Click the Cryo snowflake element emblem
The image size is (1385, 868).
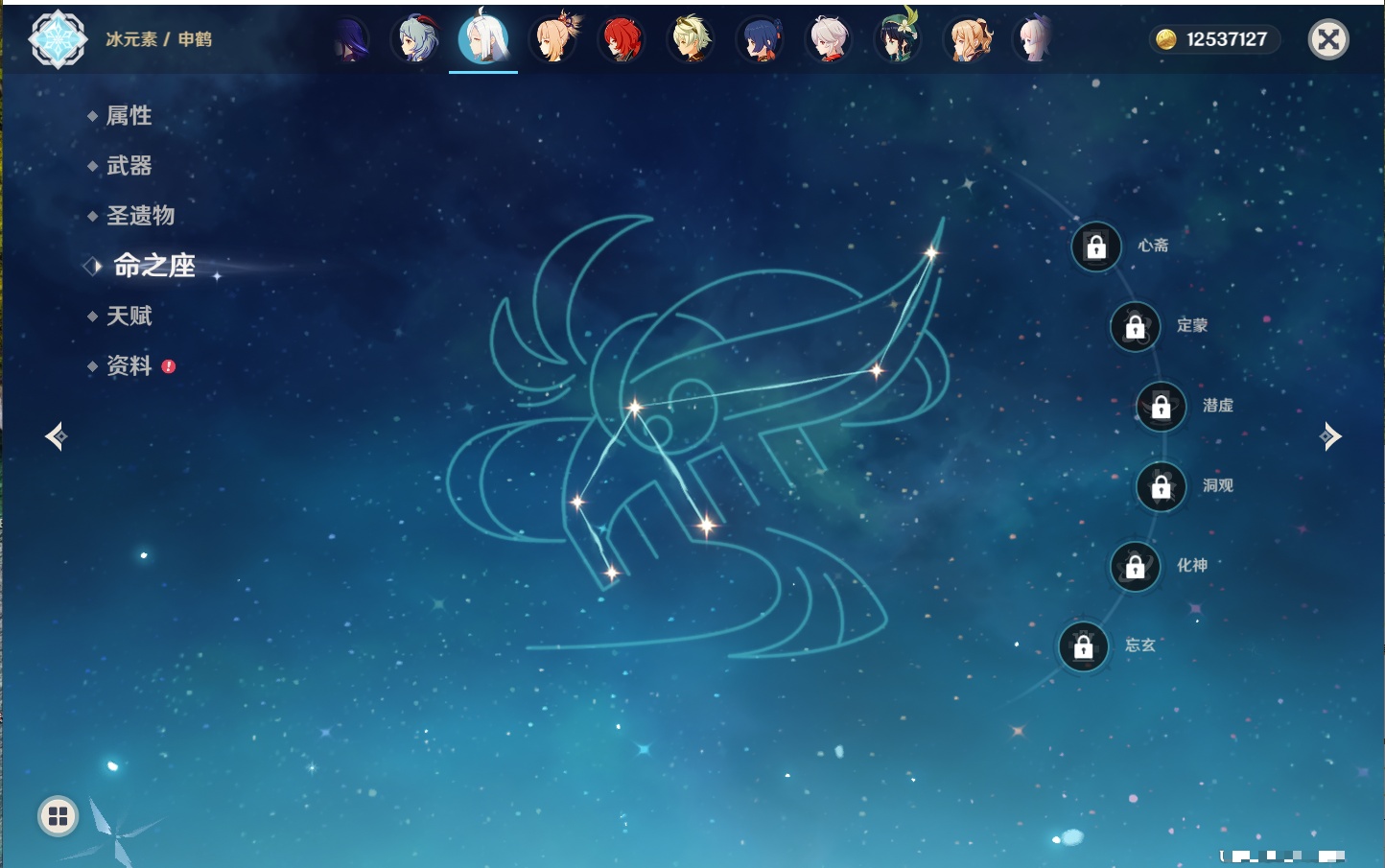58,39
